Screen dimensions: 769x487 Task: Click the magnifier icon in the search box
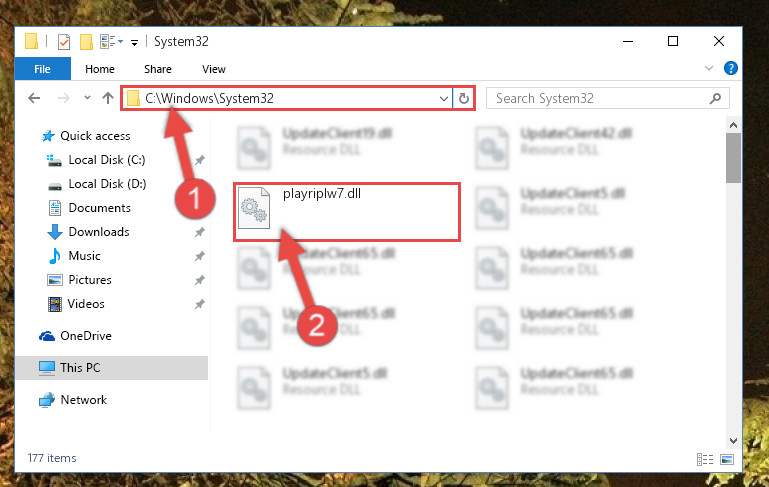(715, 99)
